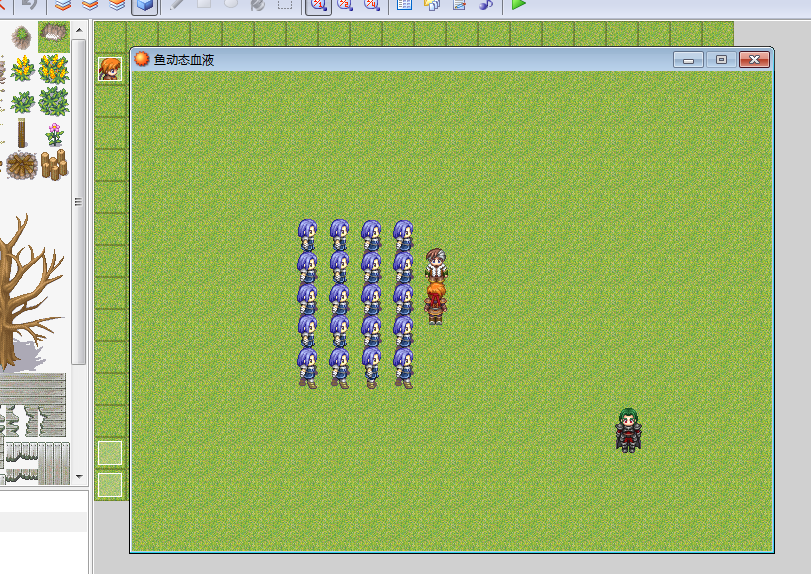
Task: Select the lower empty event square on map
Action: pyautogui.click(x=110, y=486)
